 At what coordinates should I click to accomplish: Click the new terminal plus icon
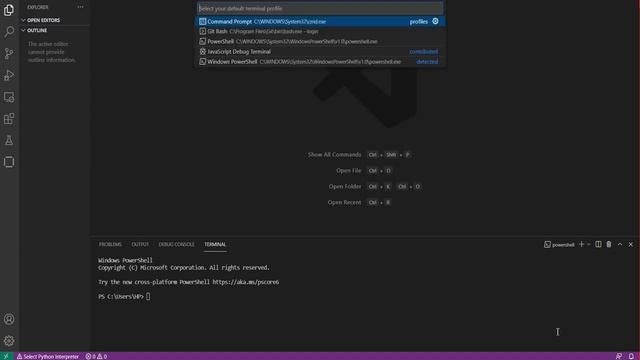(582, 244)
